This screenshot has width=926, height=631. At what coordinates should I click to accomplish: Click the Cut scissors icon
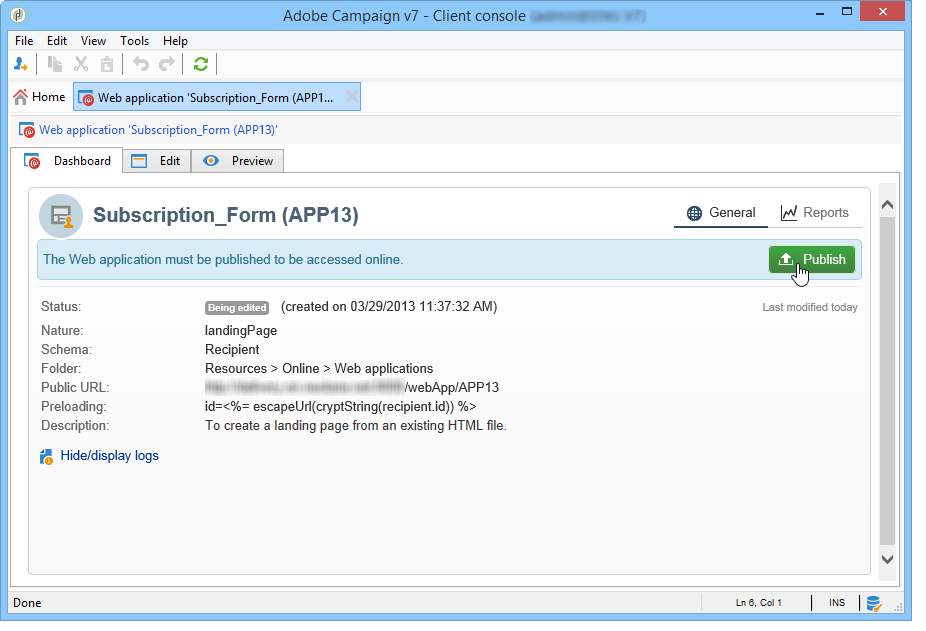[81, 64]
